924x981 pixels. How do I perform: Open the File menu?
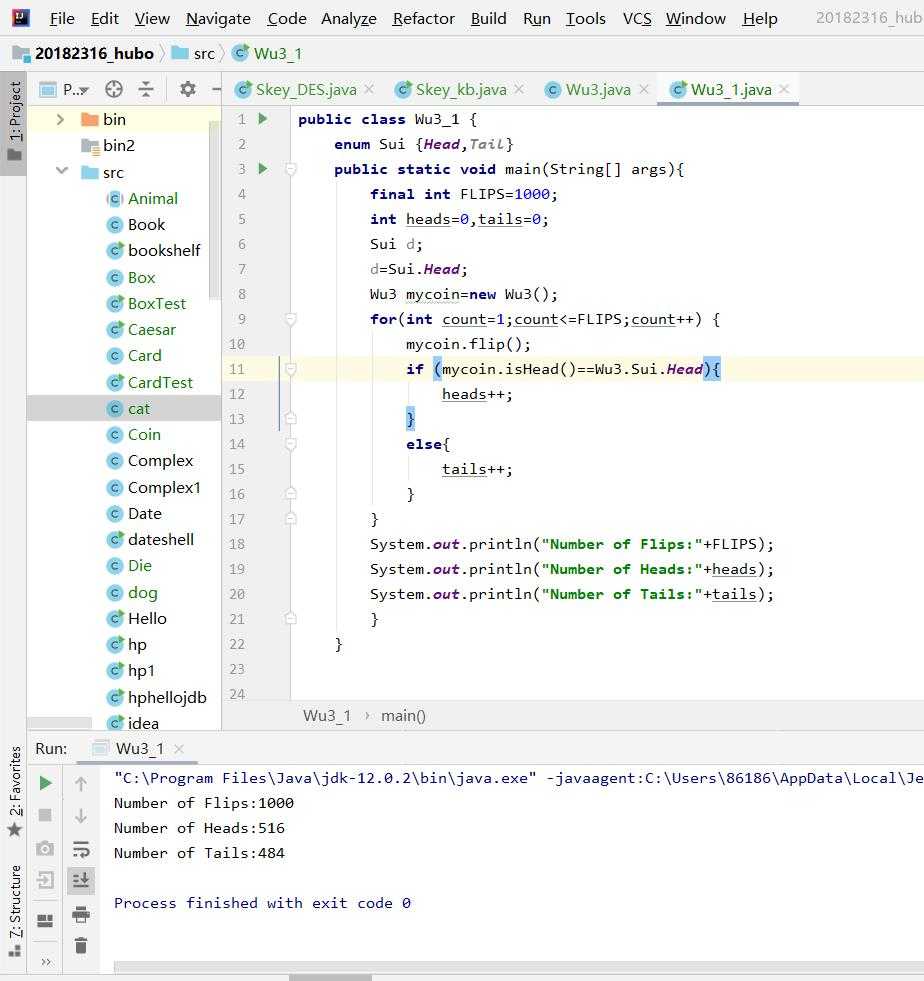click(62, 19)
